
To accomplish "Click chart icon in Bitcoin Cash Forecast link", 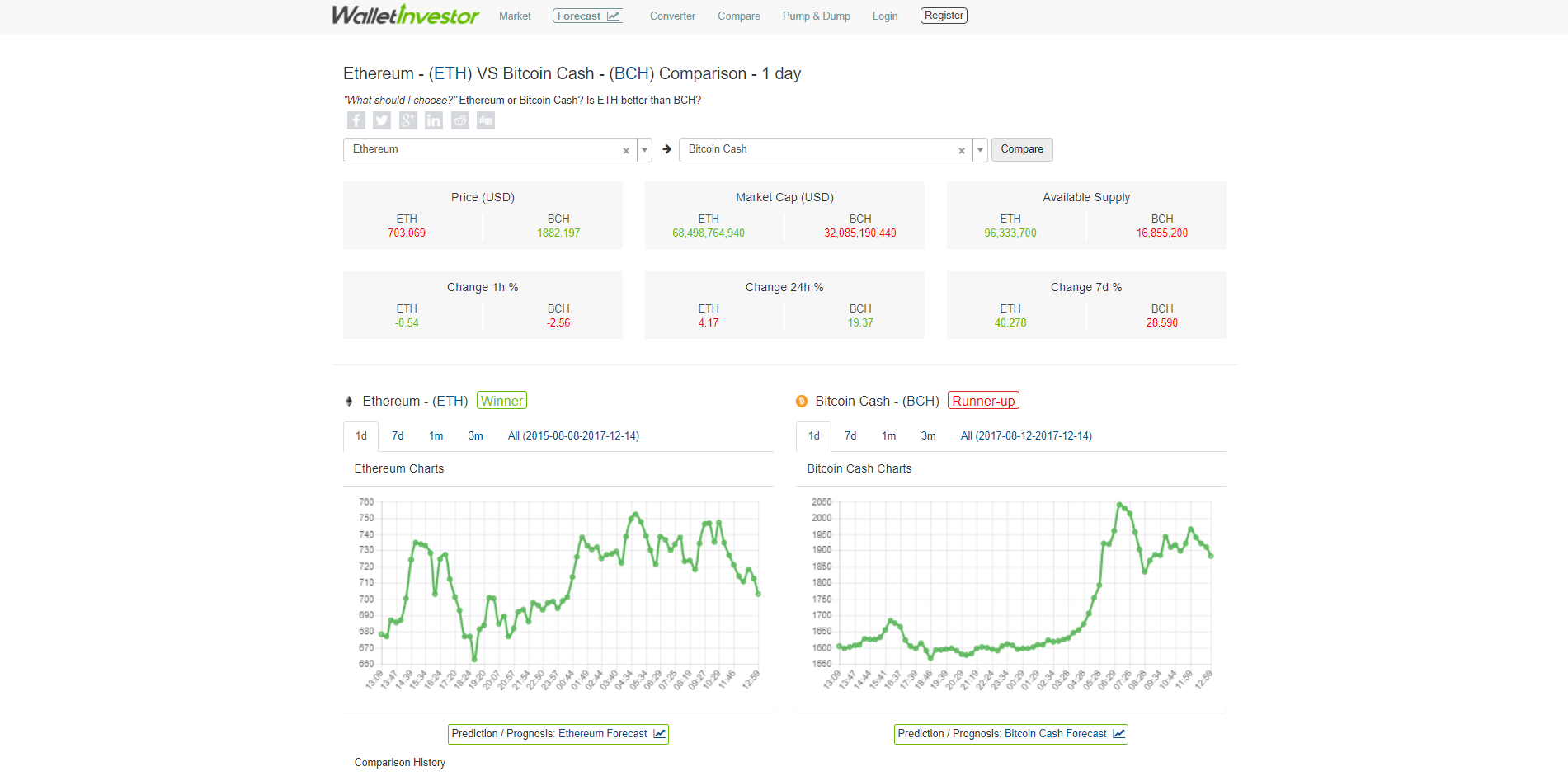I will pos(1119,734).
